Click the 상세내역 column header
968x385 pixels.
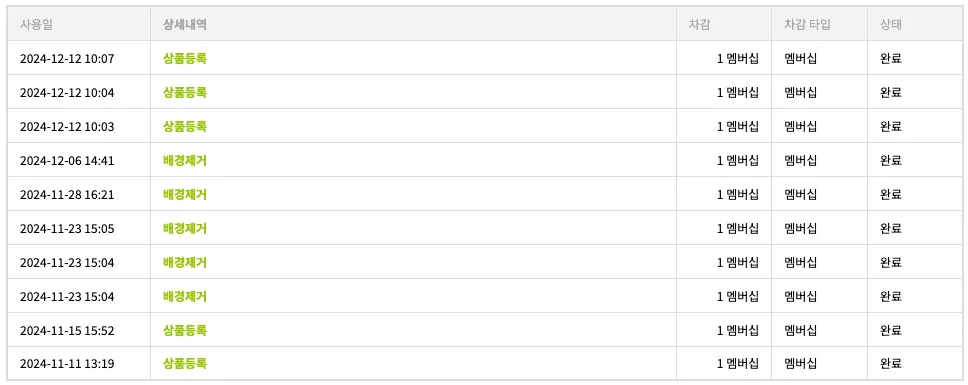tap(185, 25)
